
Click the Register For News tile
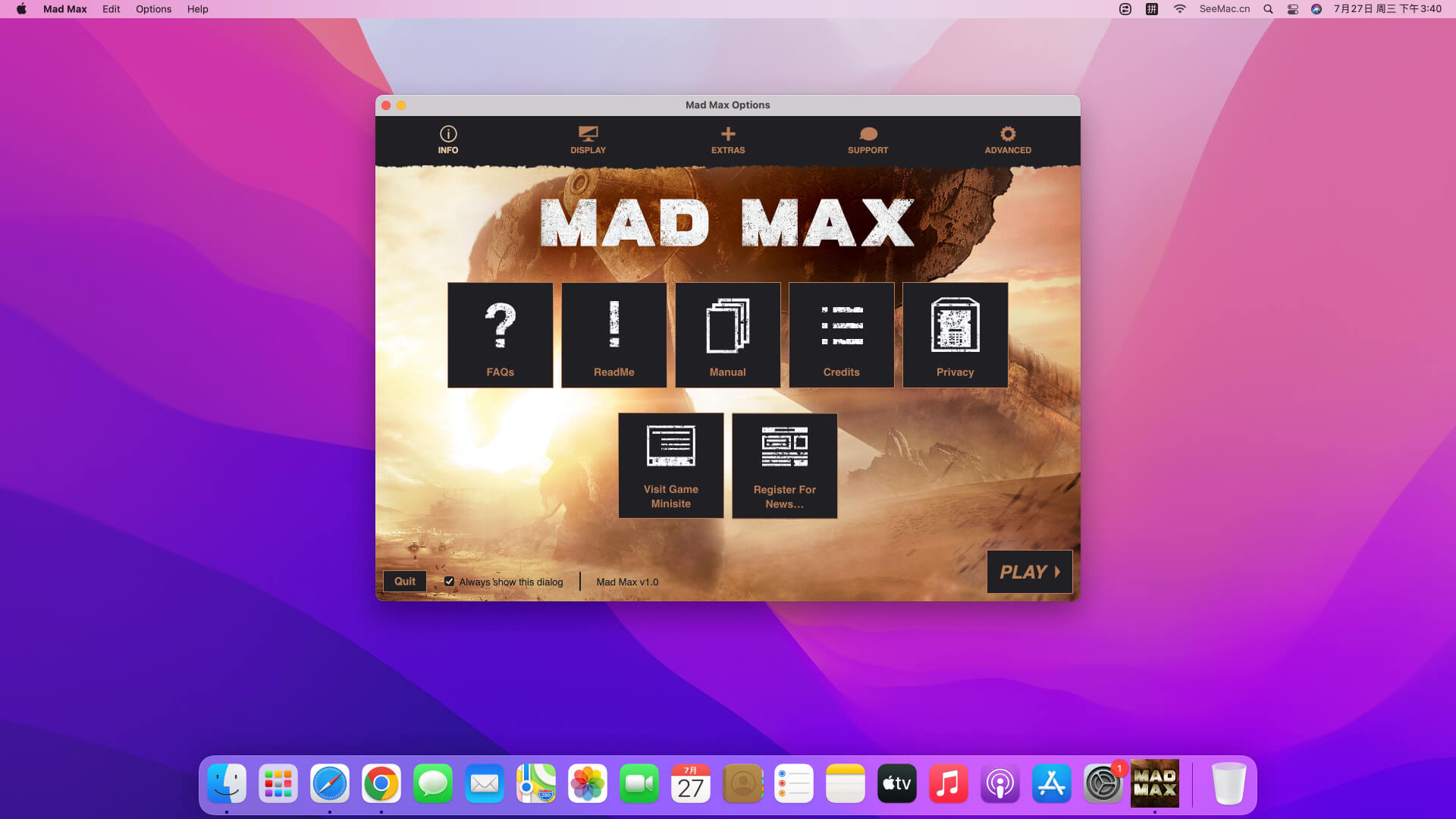pos(785,466)
